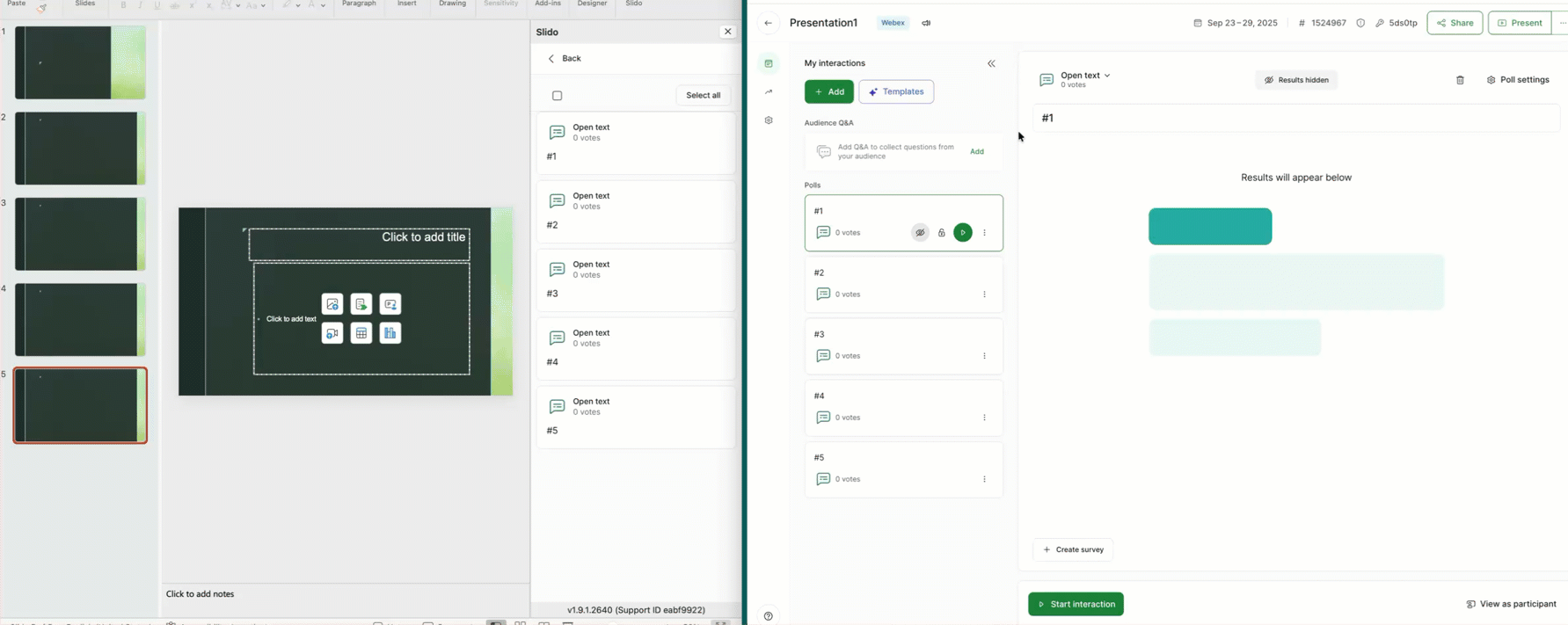
Task: Open the Paragraph ribbon group
Action: (x=359, y=4)
